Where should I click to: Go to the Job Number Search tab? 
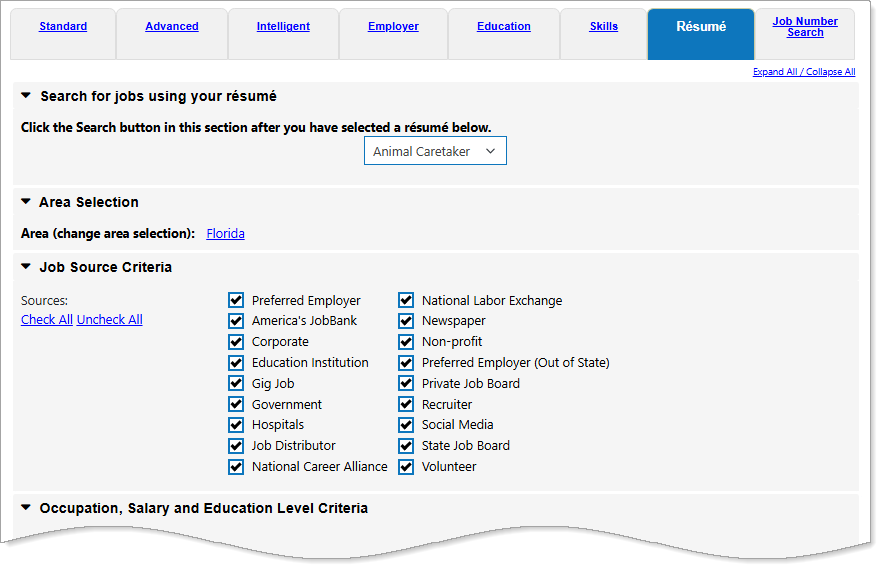coord(805,27)
